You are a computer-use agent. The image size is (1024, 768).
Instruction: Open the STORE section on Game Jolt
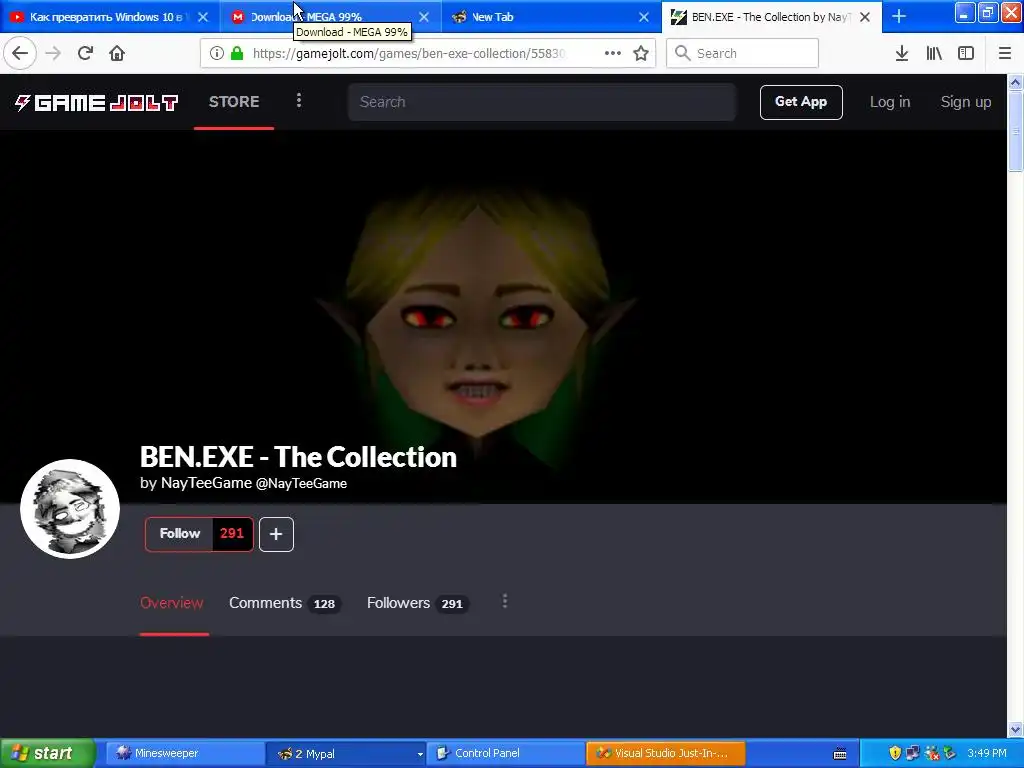[x=234, y=102]
